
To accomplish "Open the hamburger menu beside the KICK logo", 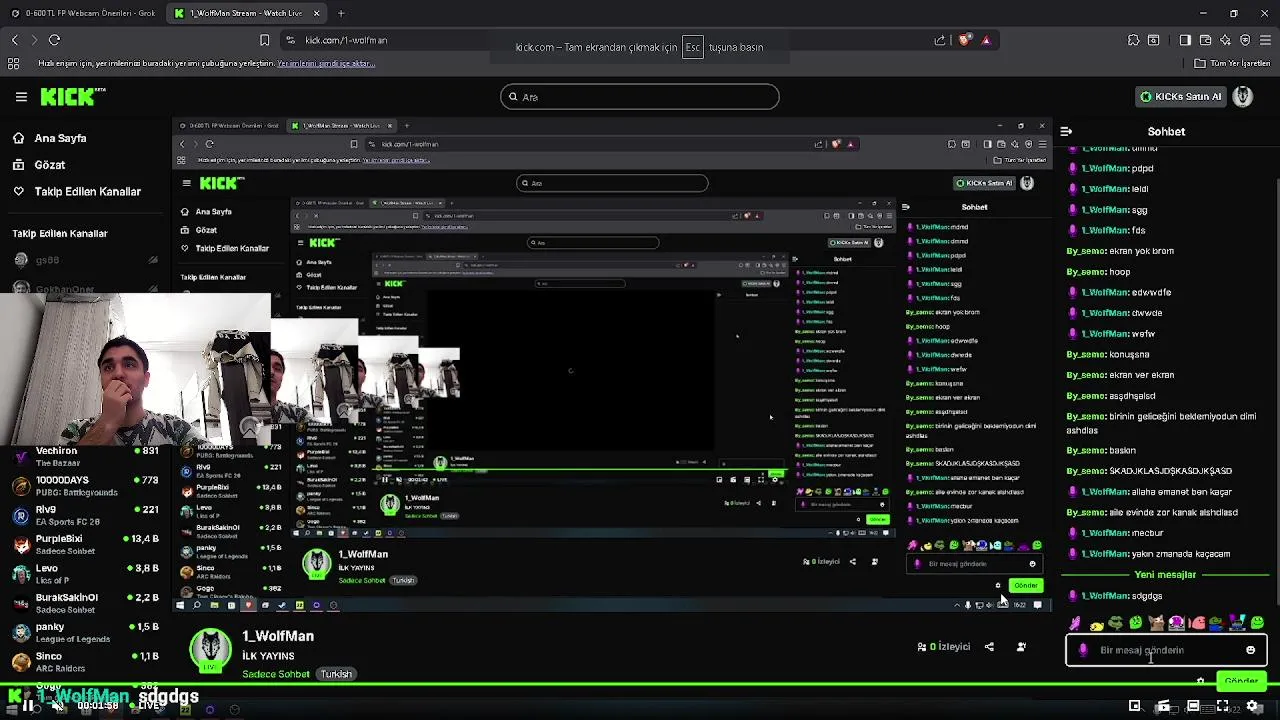I will (21, 97).
